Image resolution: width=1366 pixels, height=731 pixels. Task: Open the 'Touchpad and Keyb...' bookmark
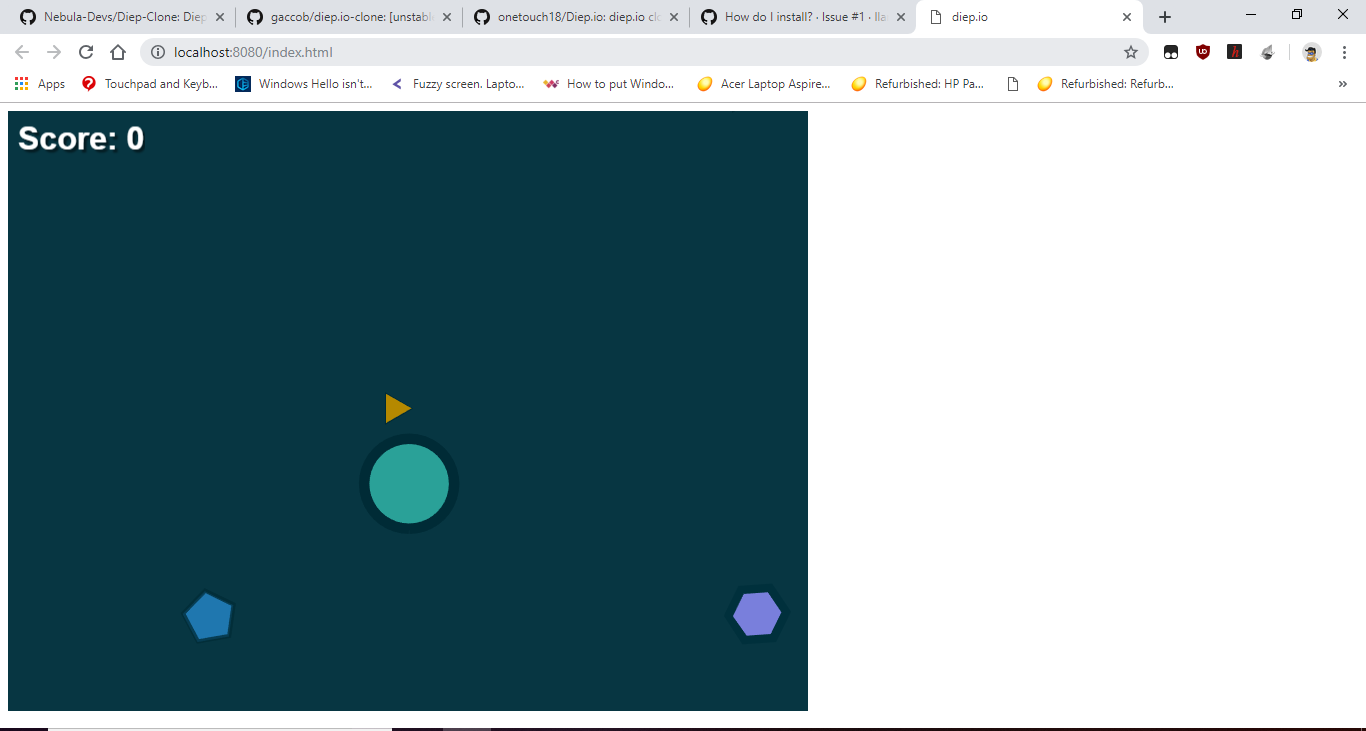150,83
